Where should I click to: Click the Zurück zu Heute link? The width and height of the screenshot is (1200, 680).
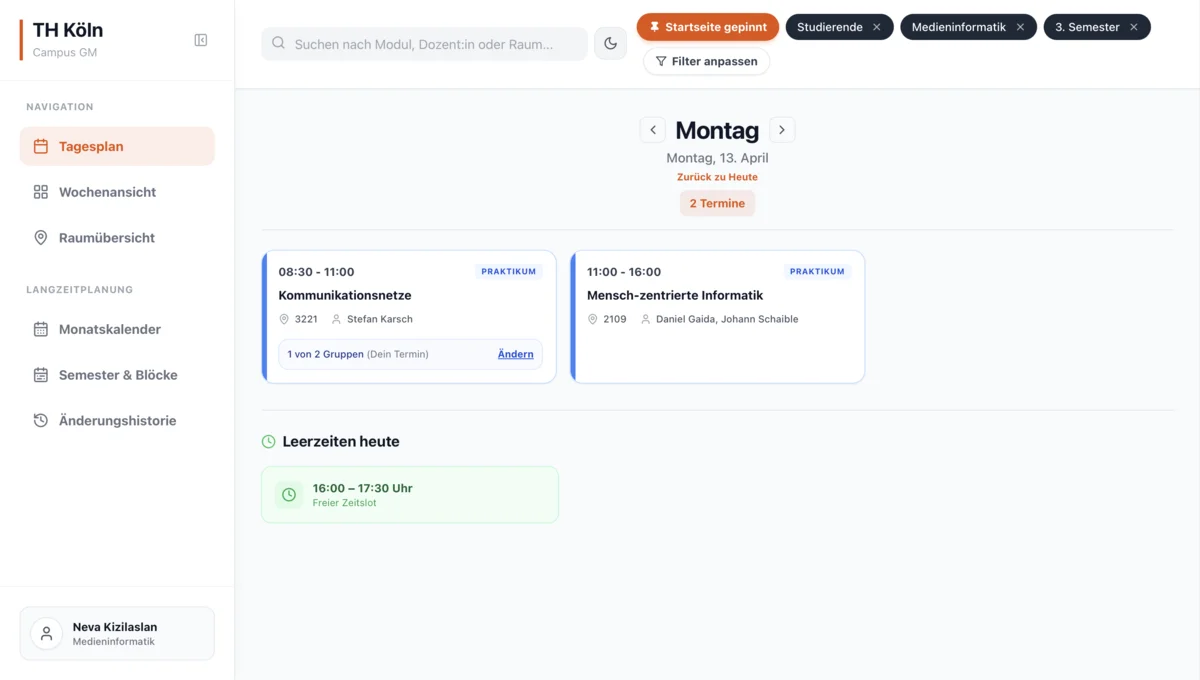pos(717,177)
